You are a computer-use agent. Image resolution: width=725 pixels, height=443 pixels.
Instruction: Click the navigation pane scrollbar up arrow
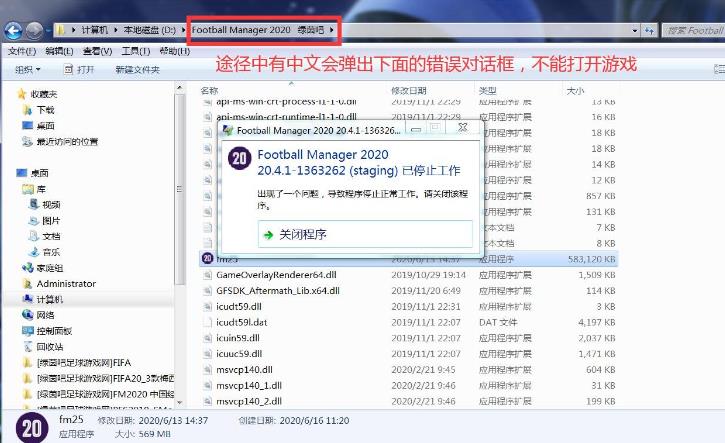pos(179,88)
